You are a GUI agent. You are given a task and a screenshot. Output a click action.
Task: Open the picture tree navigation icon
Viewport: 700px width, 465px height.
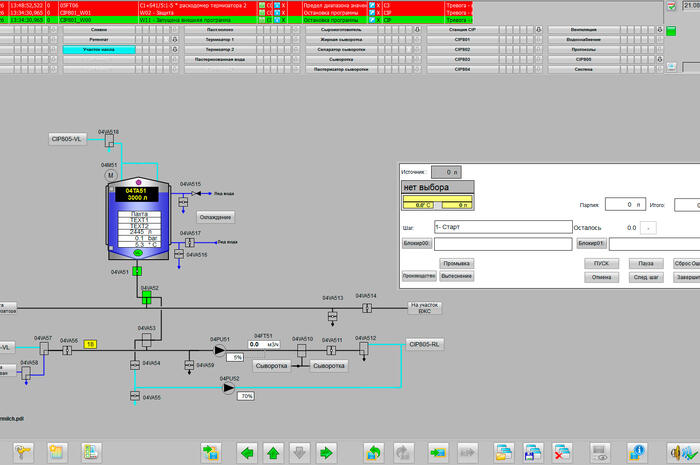pyautogui.click(x=92, y=453)
